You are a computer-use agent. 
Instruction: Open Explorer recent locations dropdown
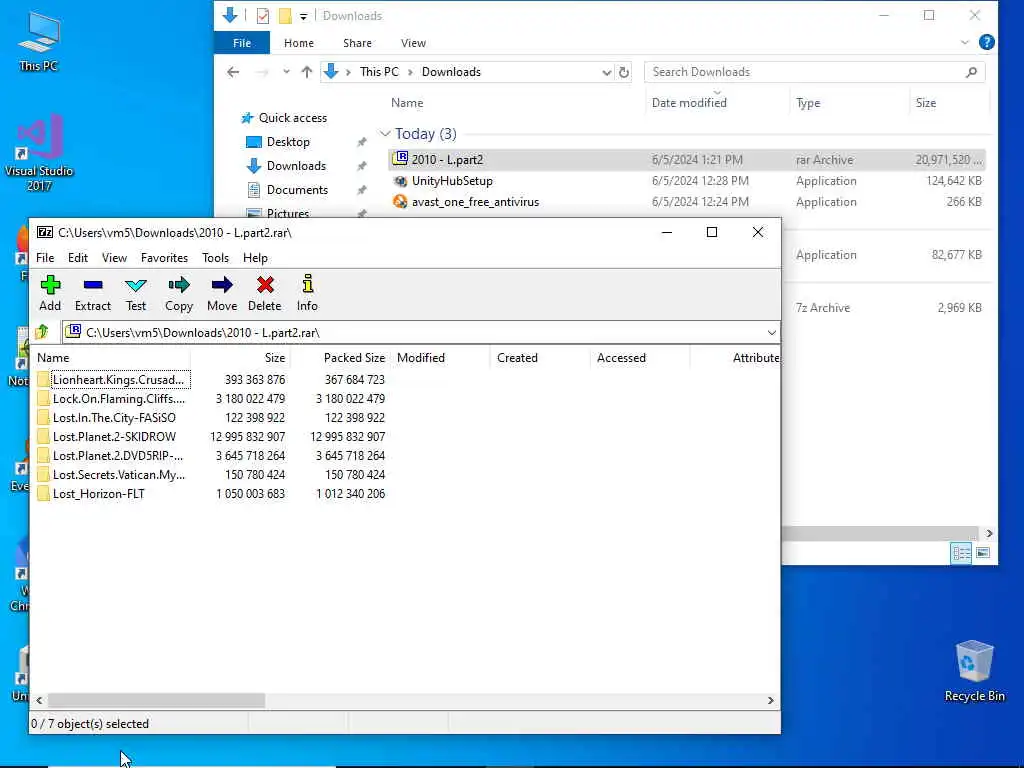click(286, 72)
